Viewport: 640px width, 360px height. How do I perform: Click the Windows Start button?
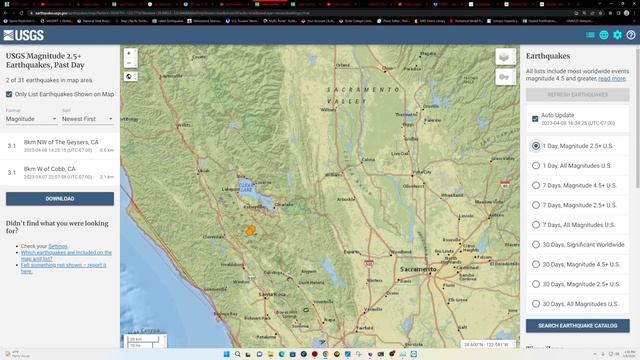point(227,354)
